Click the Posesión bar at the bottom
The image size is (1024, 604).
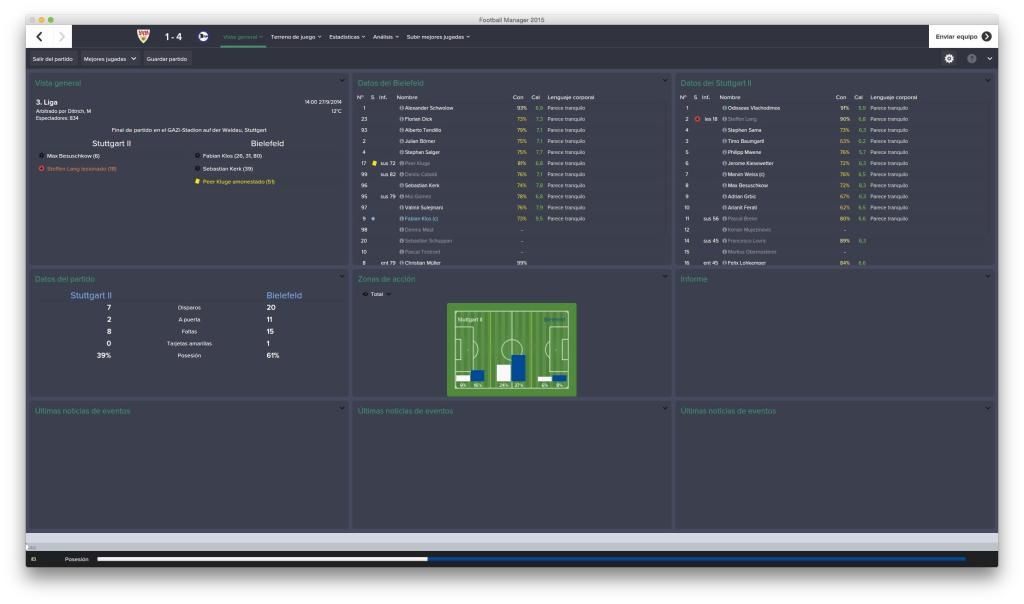(x=531, y=559)
